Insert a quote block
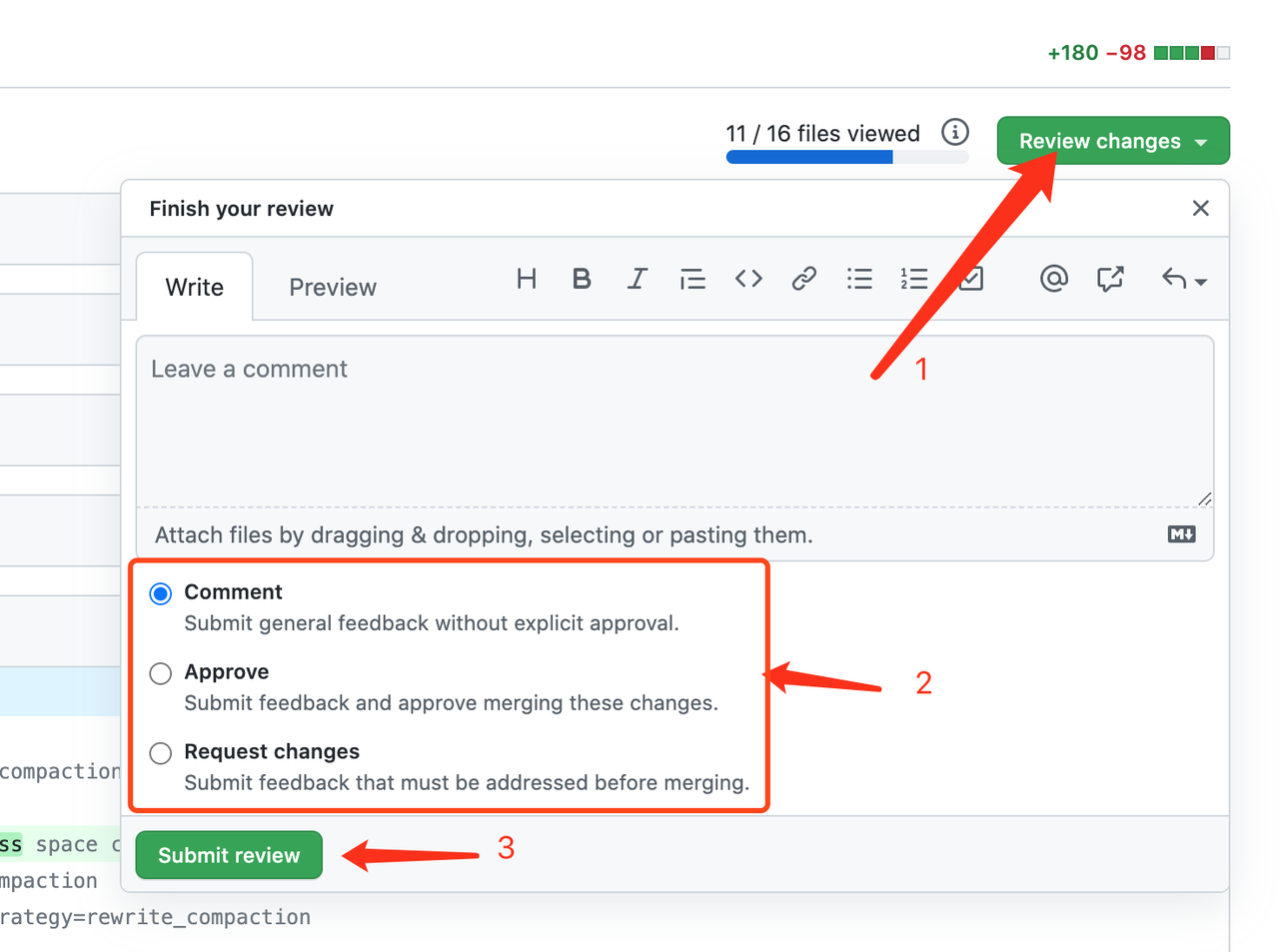The image size is (1279, 952). [692, 279]
